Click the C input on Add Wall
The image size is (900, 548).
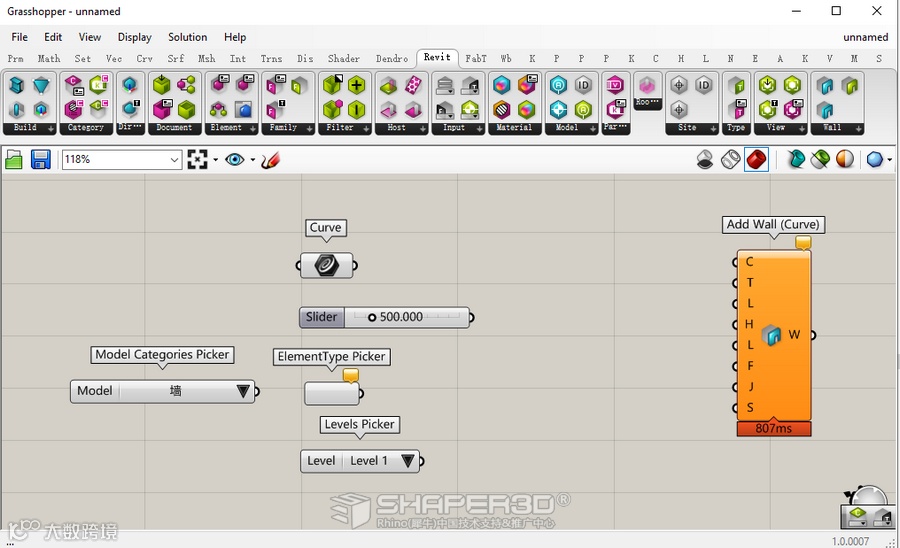point(749,262)
